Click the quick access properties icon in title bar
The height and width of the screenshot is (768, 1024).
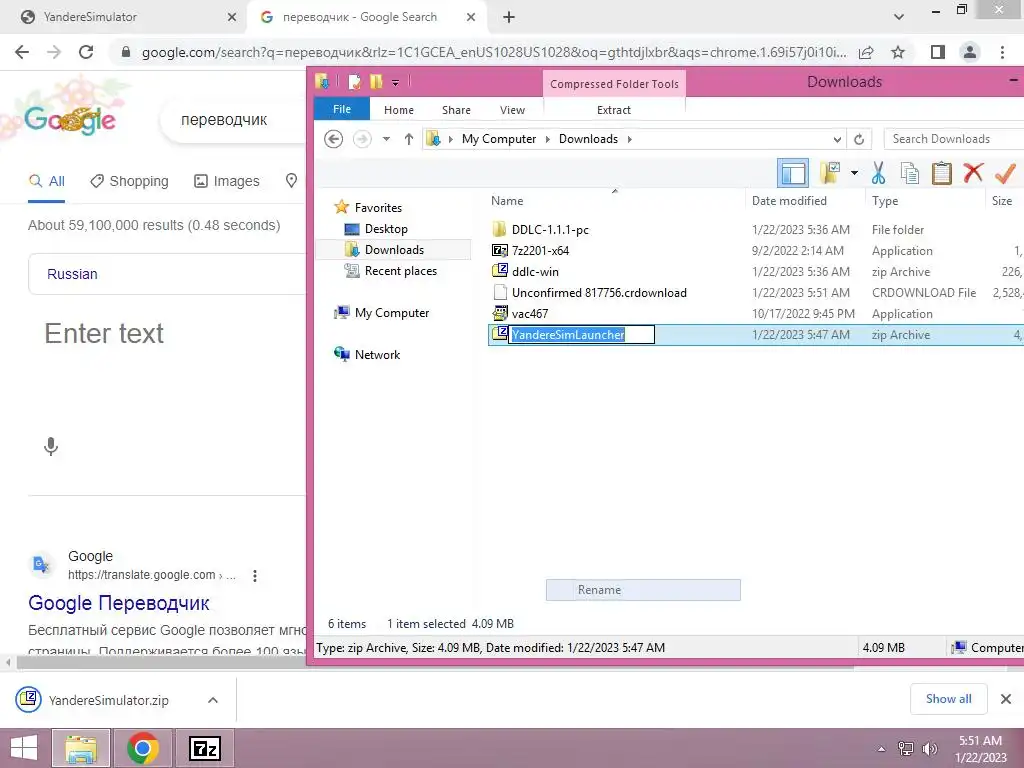point(355,82)
